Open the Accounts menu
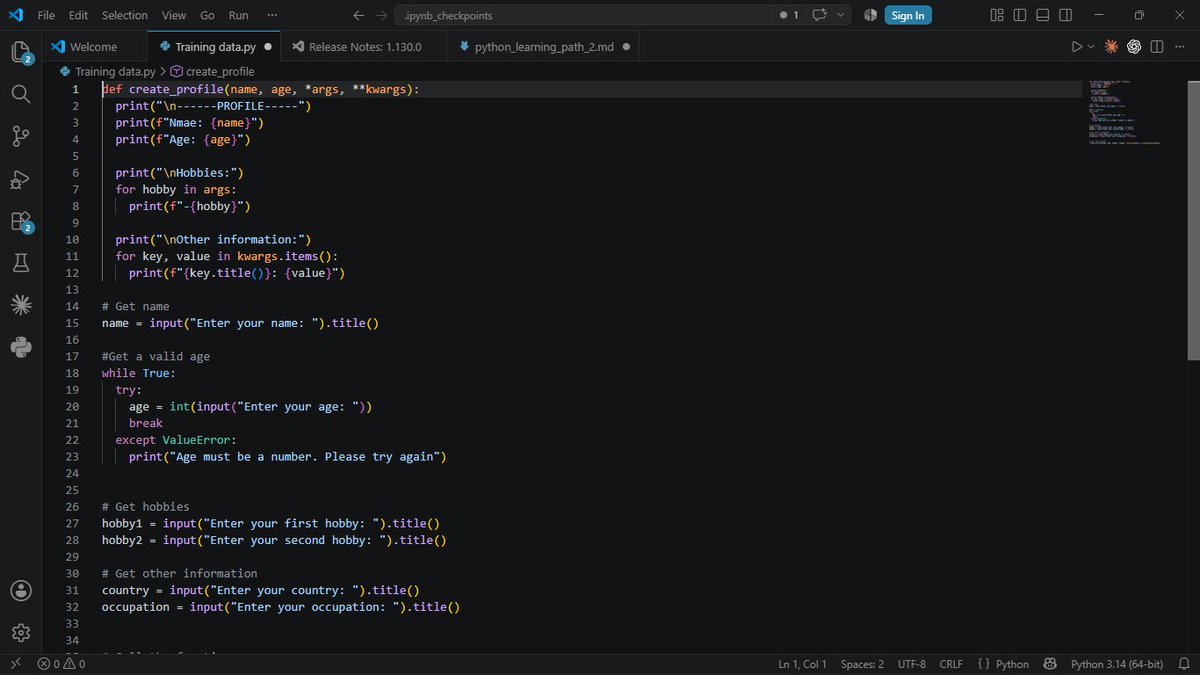Viewport: 1200px width, 675px height. (x=21, y=591)
